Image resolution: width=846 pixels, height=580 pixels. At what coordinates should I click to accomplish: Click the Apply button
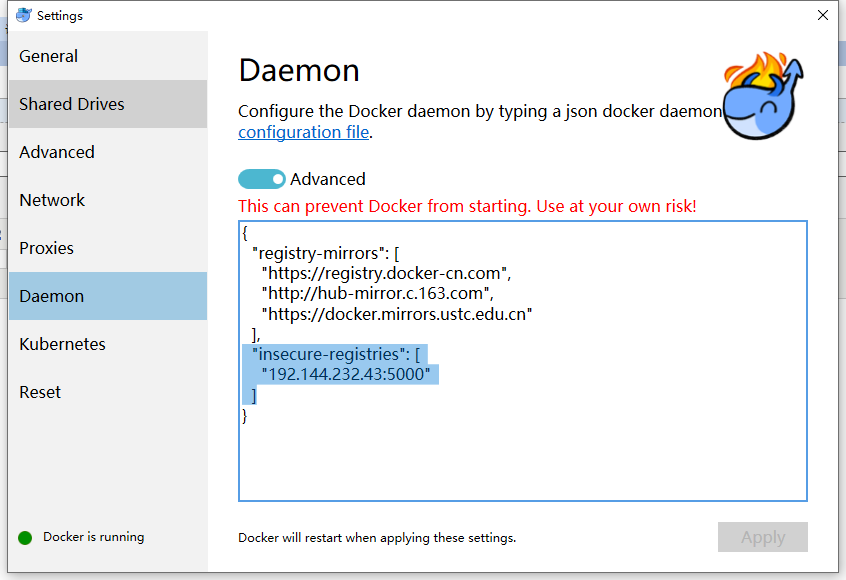pyautogui.click(x=762, y=537)
